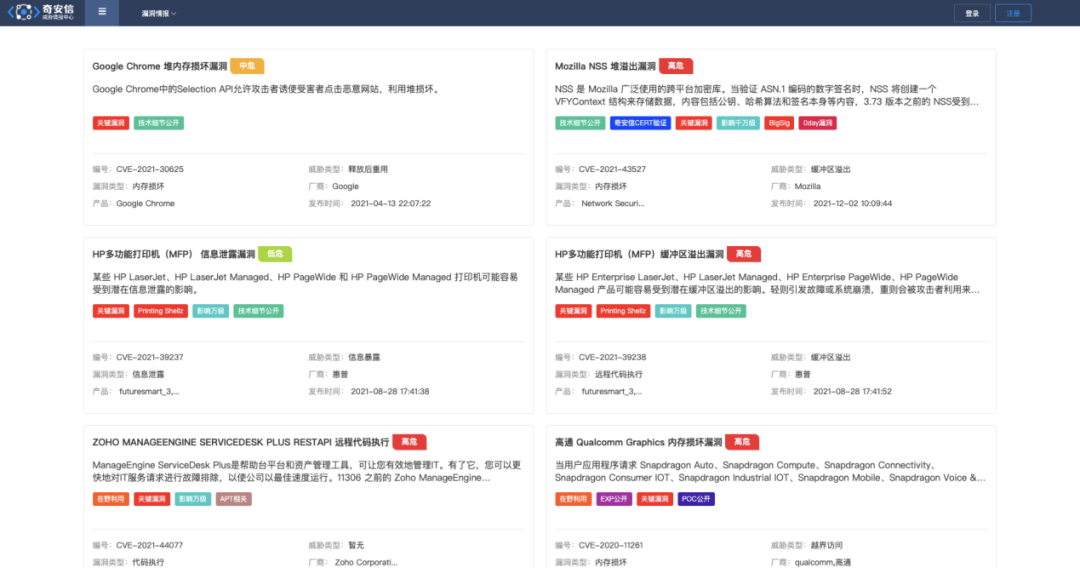Open 高通 Qualcomm Graphics 内存损坏漏洞 card title
This screenshot has height=568, width=1080.
coord(638,442)
